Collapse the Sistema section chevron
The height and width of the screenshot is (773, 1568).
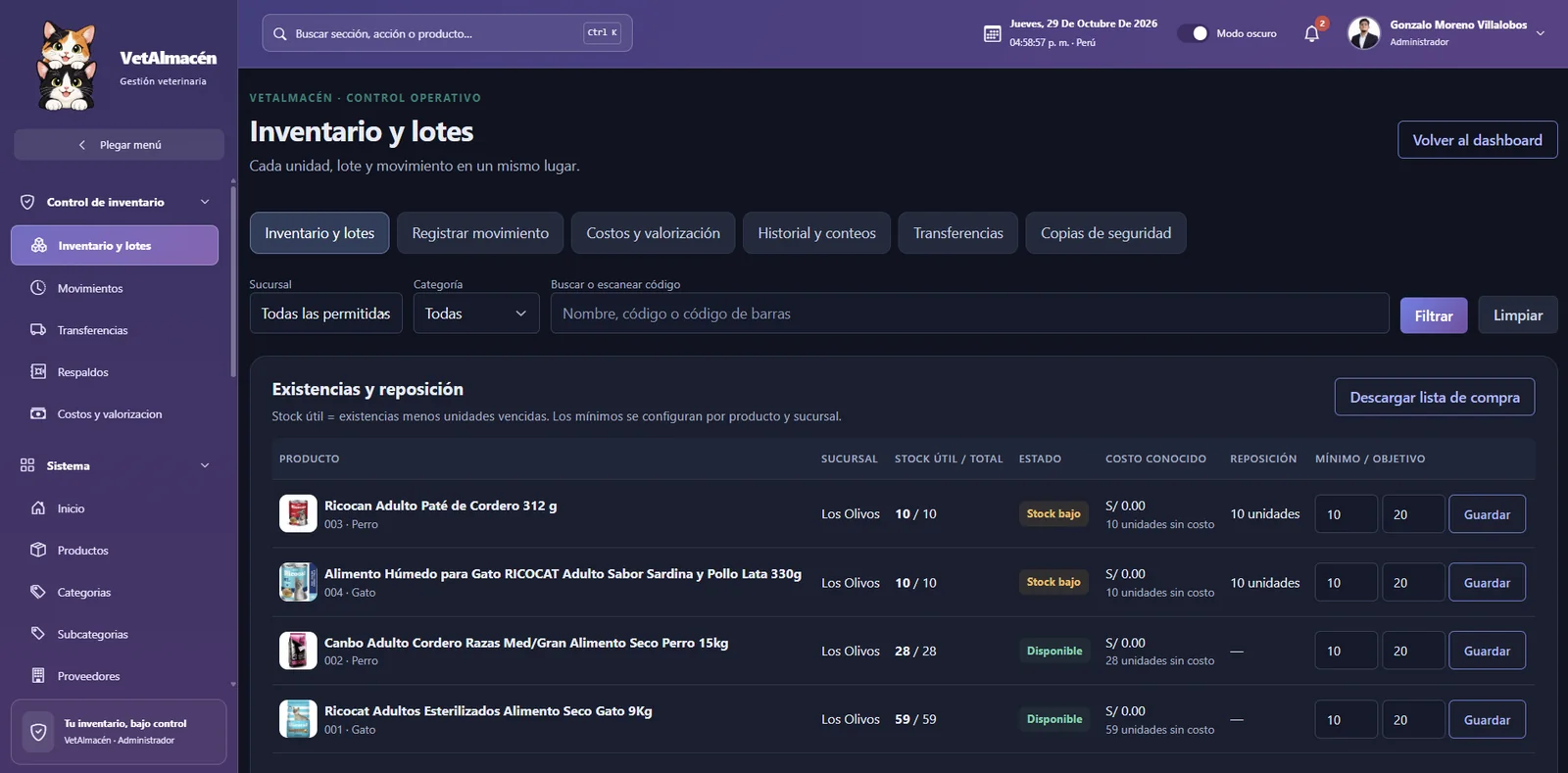click(x=205, y=465)
